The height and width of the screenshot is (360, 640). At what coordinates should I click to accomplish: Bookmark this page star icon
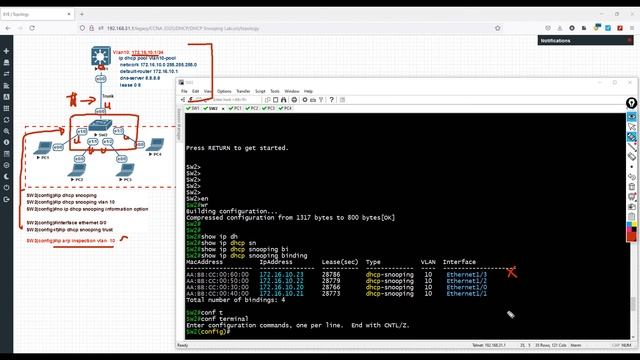click(x=497, y=28)
